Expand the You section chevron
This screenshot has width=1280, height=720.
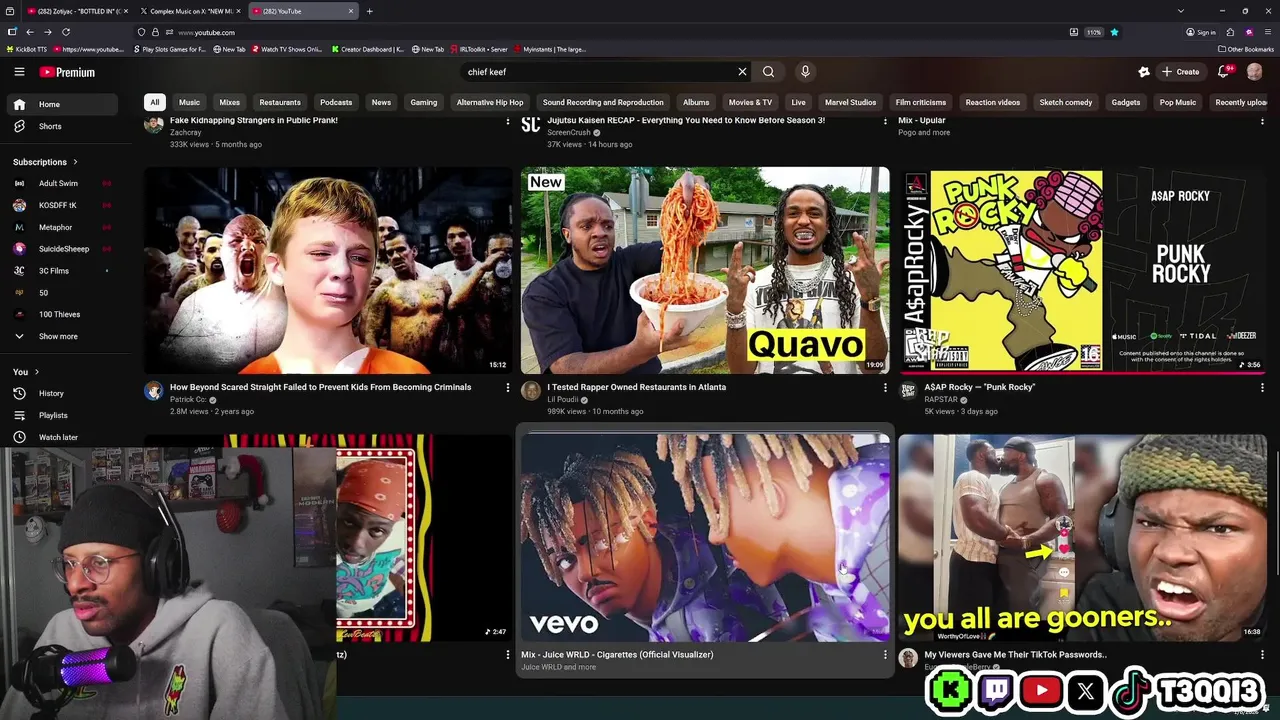(x=36, y=372)
